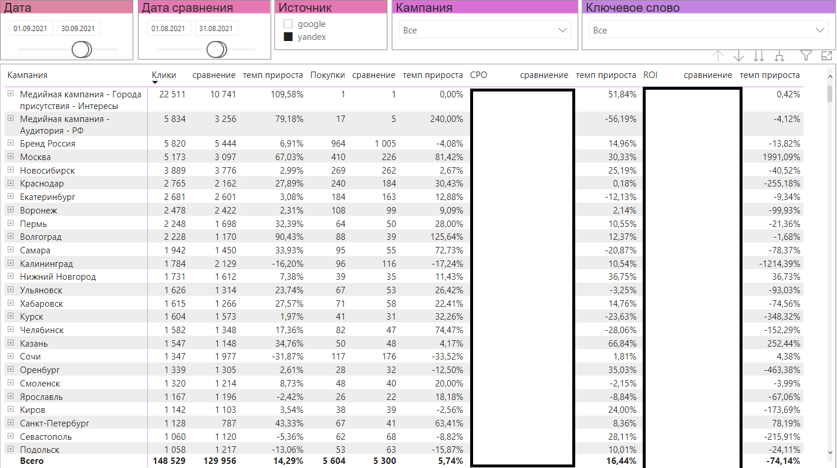Click the Дата сравнения slider handle
Image resolution: width=837 pixels, height=468 pixels.
[x=217, y=50]
